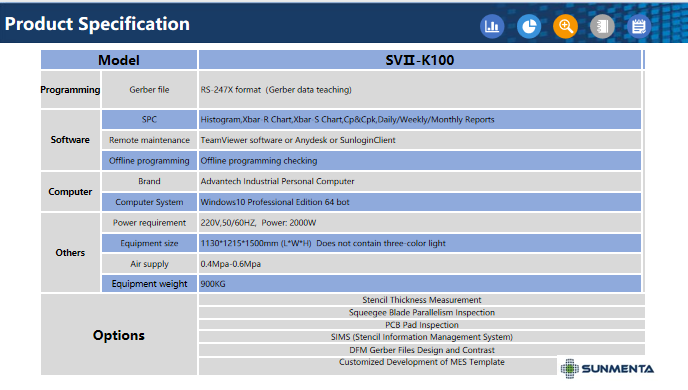Click the Remote maintenance cell
The height and width of the screenshot is (390, 688).
[x=149, y=140]
